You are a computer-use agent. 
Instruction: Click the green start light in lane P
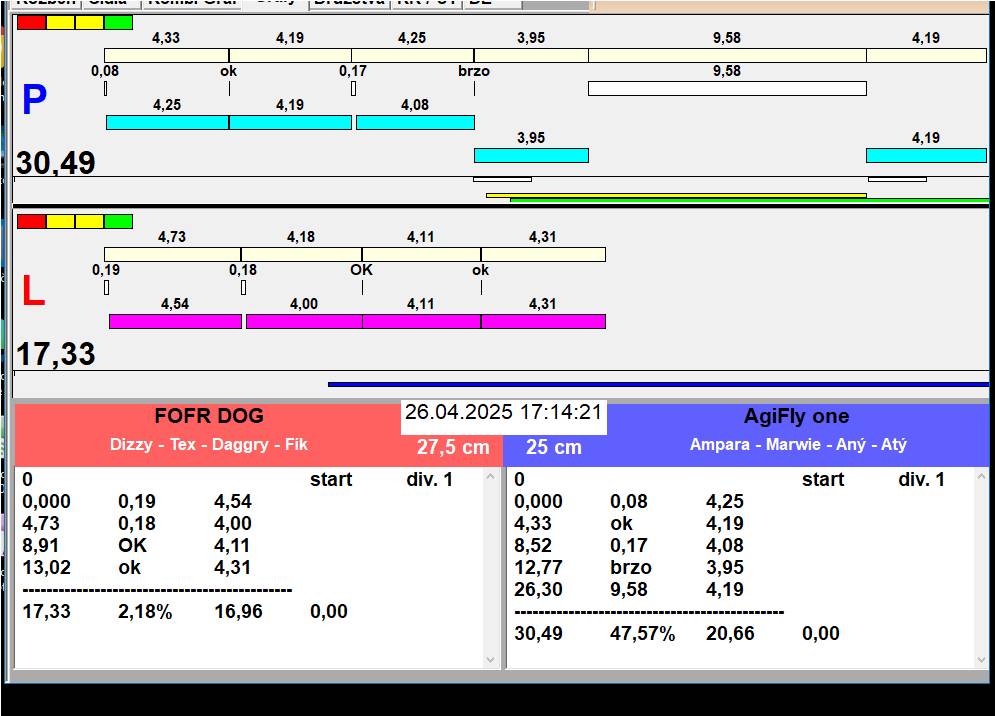click(118, 22)
